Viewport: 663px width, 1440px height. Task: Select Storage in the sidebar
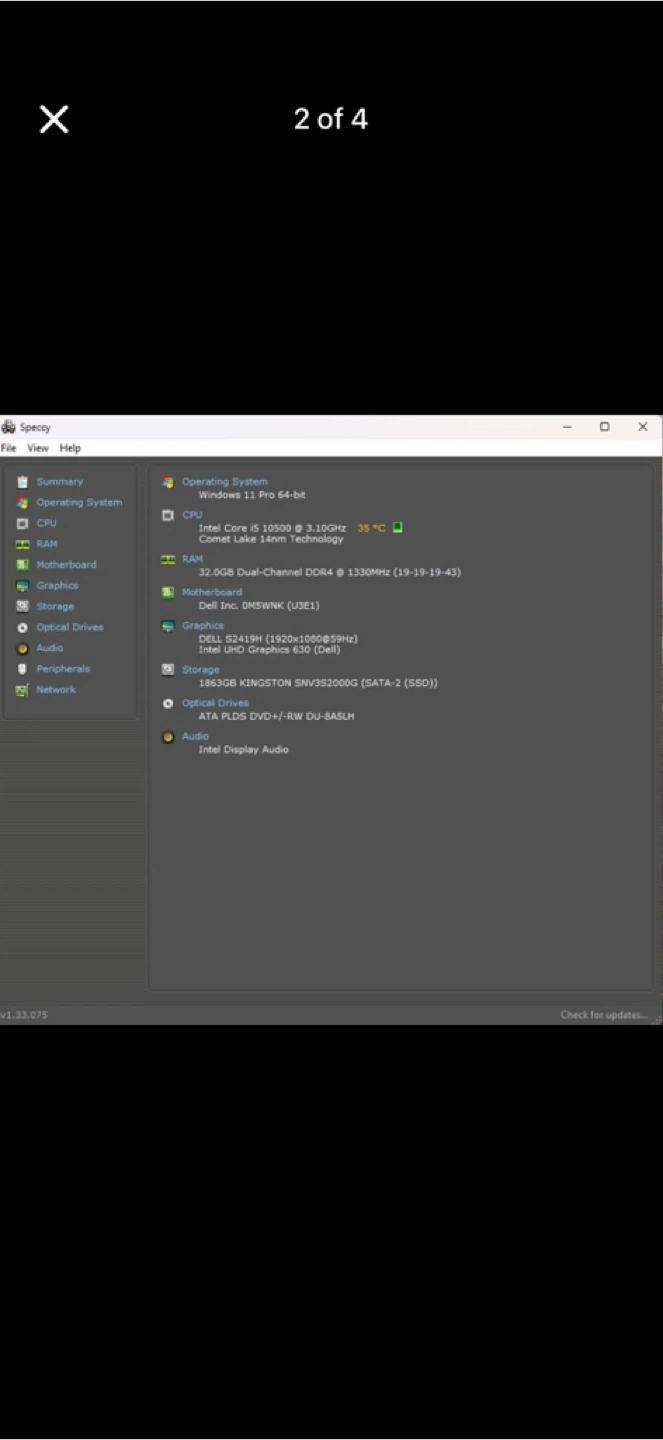[x=55, y=606]
